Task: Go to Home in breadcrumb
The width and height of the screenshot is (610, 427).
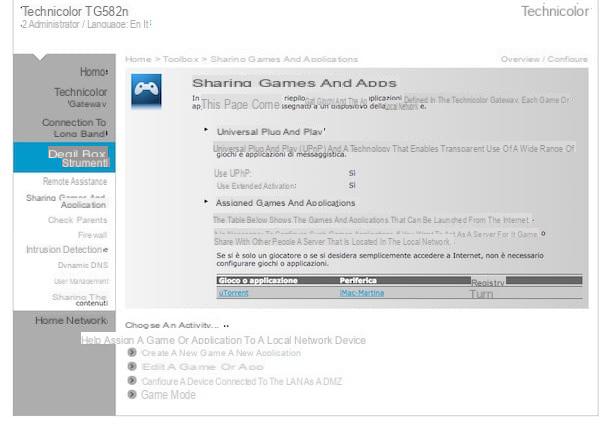Action: pyautogui.click(x=138, y=60)
